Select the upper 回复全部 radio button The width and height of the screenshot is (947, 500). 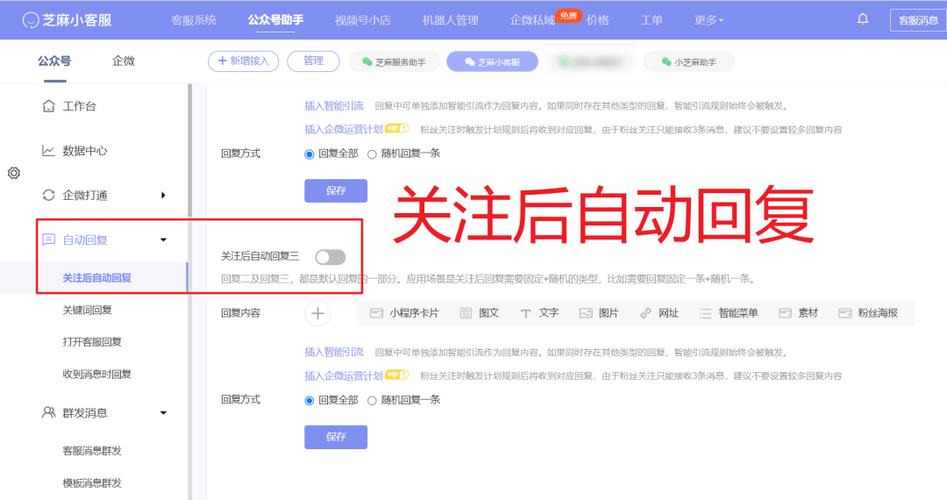(309, 154)
